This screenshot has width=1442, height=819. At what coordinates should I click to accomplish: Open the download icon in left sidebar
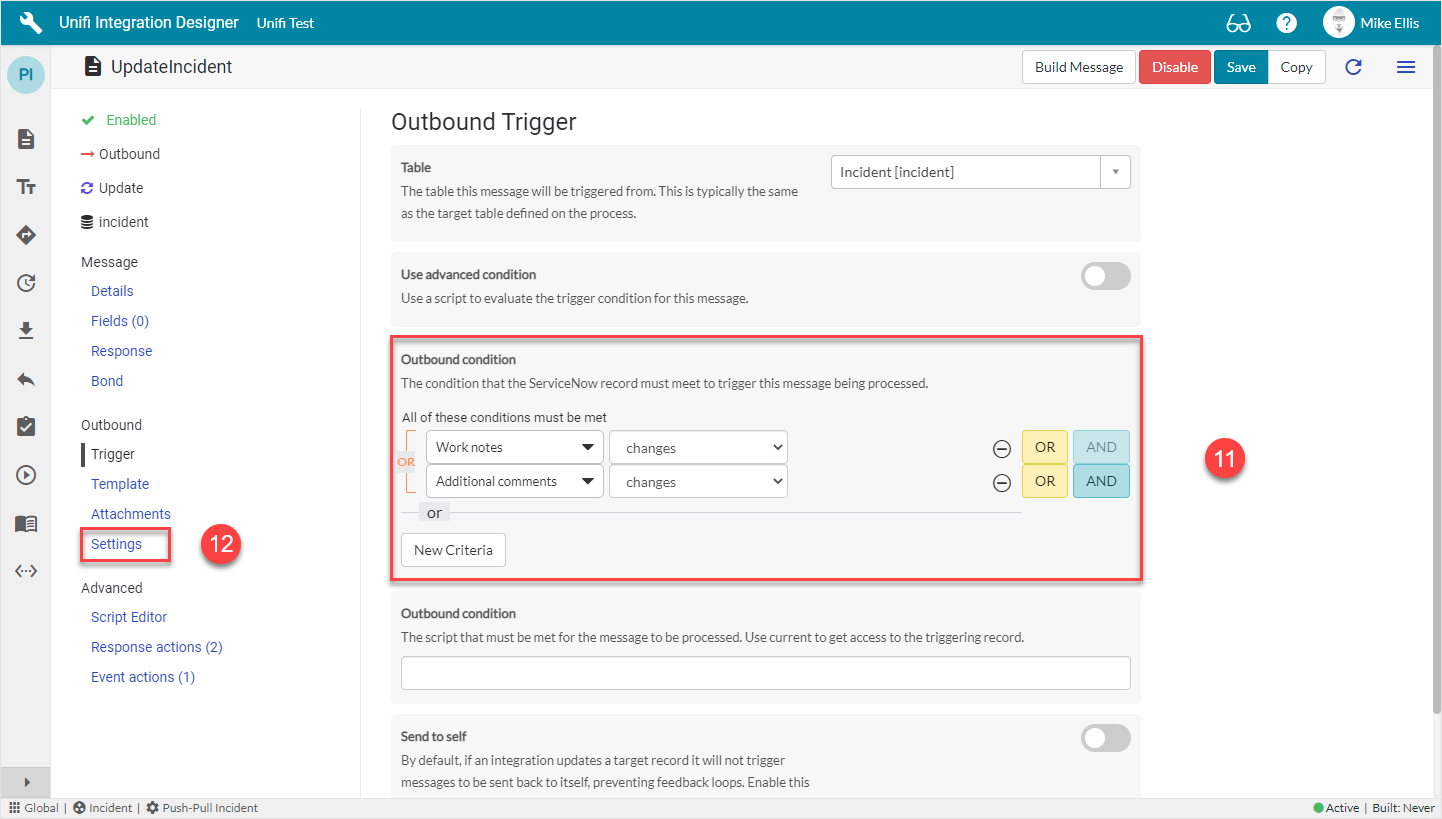[x=25, y=331]
